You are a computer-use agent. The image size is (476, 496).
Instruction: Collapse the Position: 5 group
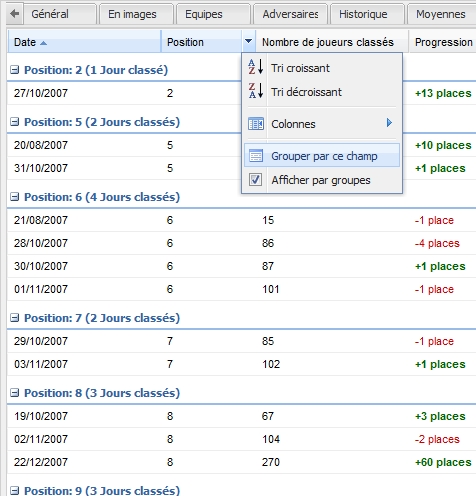pos(14,122)
